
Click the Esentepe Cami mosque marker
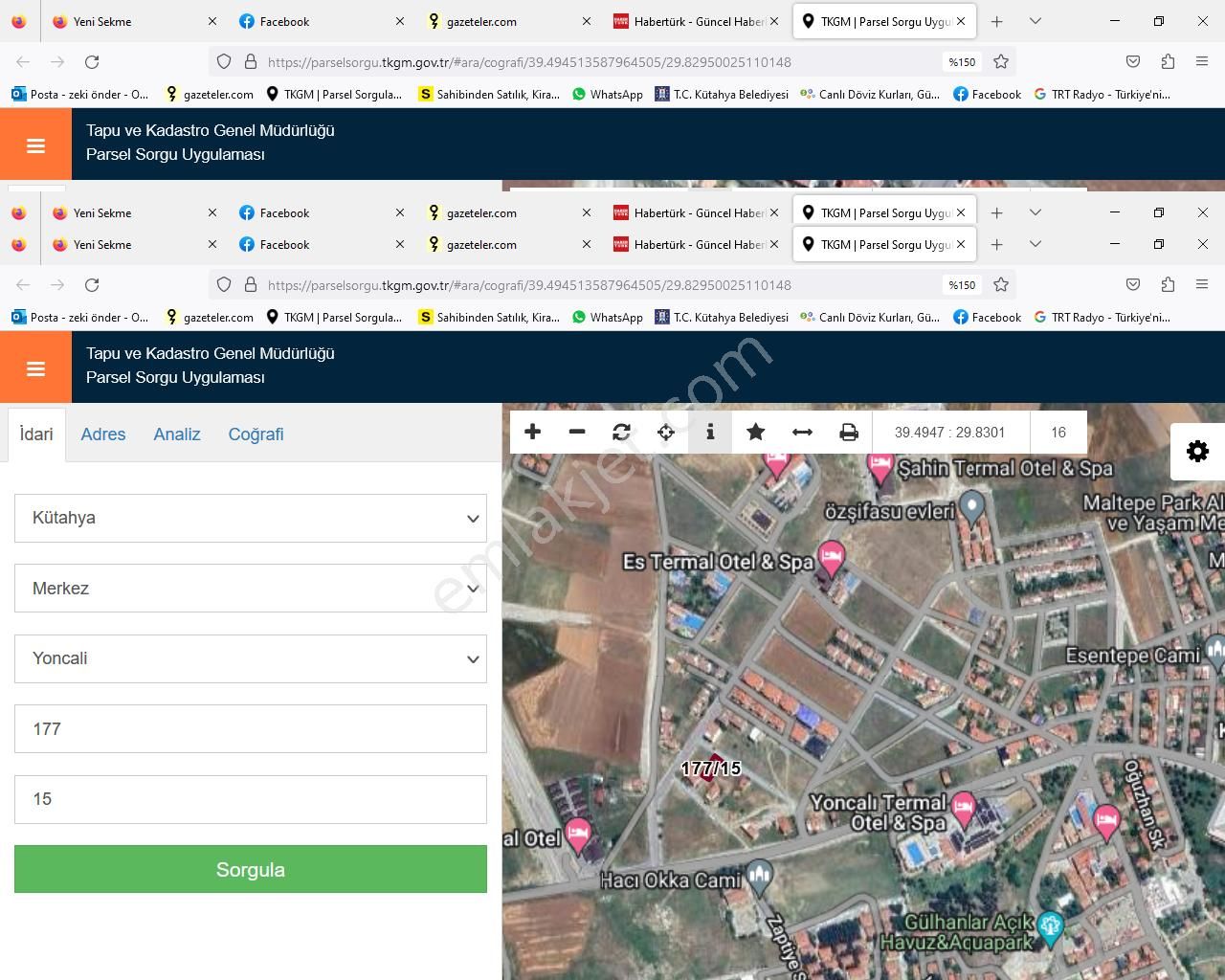pos(1215,652)
